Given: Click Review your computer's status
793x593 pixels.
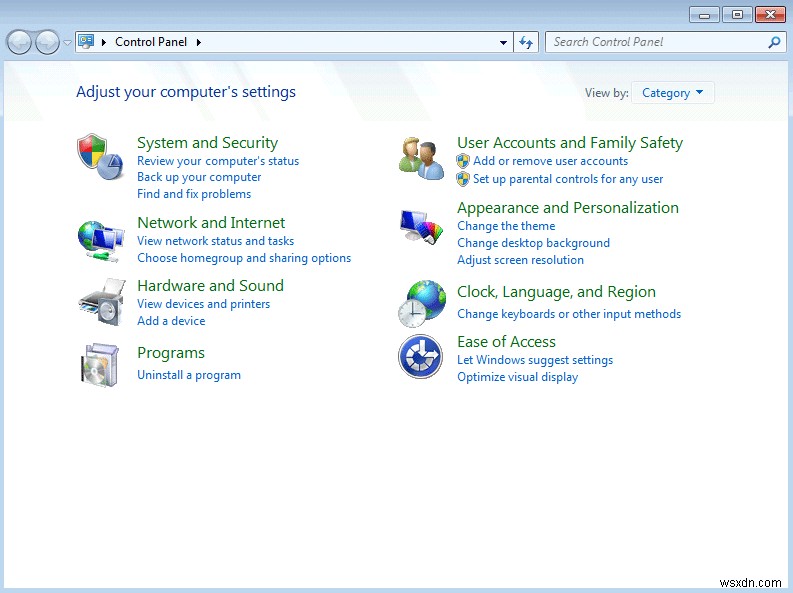Looking at the screenshot, I should coord(218,161).
